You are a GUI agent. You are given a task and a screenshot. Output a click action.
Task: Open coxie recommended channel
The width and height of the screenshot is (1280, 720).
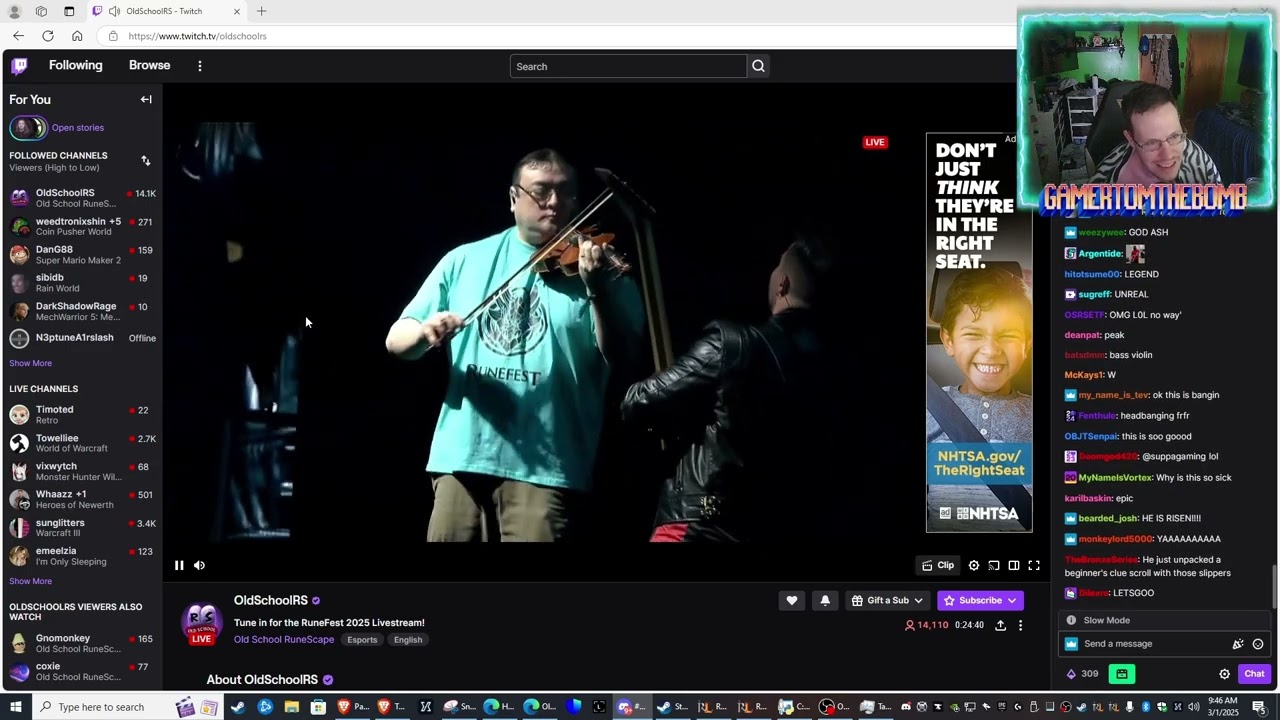point(81,671)
